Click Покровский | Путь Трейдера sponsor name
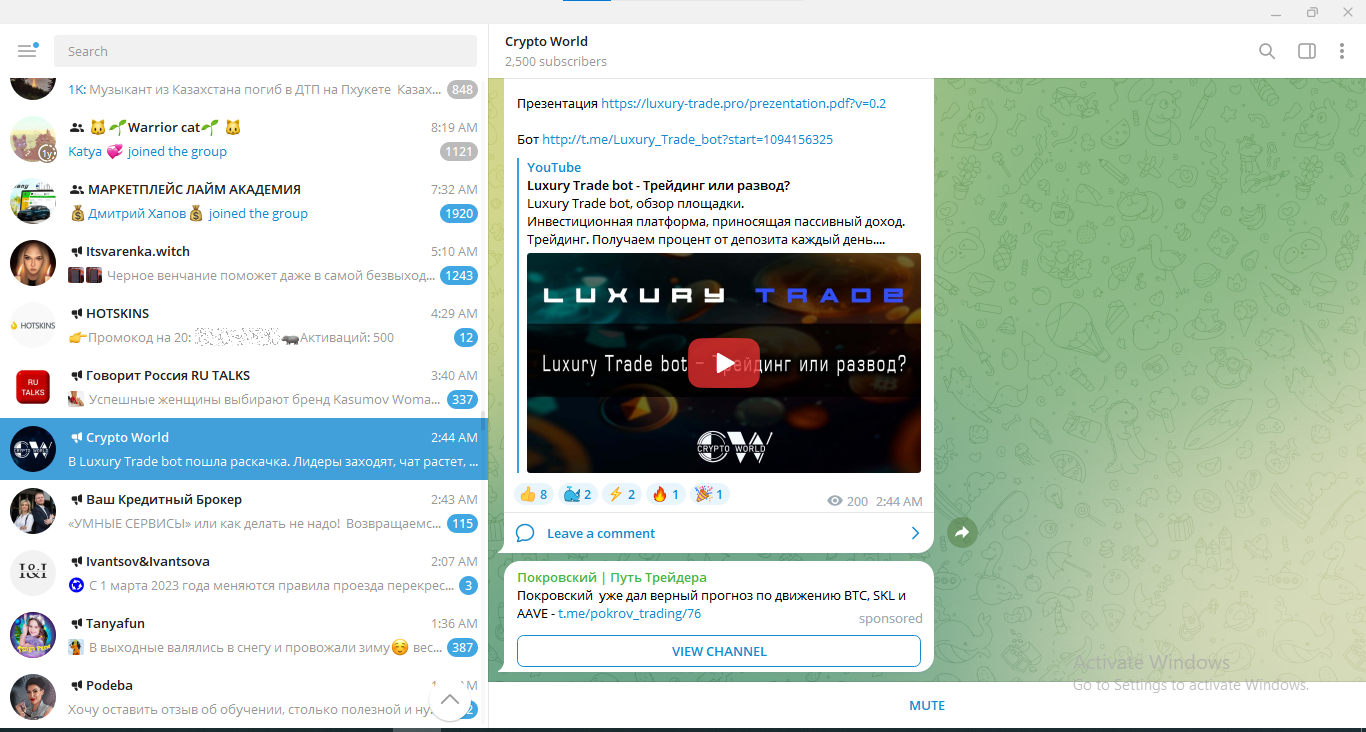Viewport: 1366px width, 732px height. pyautogui.click(x=612, y=577)
